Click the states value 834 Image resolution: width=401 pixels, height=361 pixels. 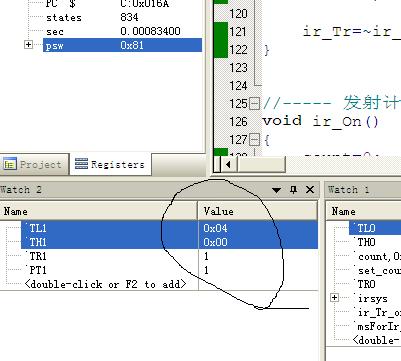(x=129, y=17)
